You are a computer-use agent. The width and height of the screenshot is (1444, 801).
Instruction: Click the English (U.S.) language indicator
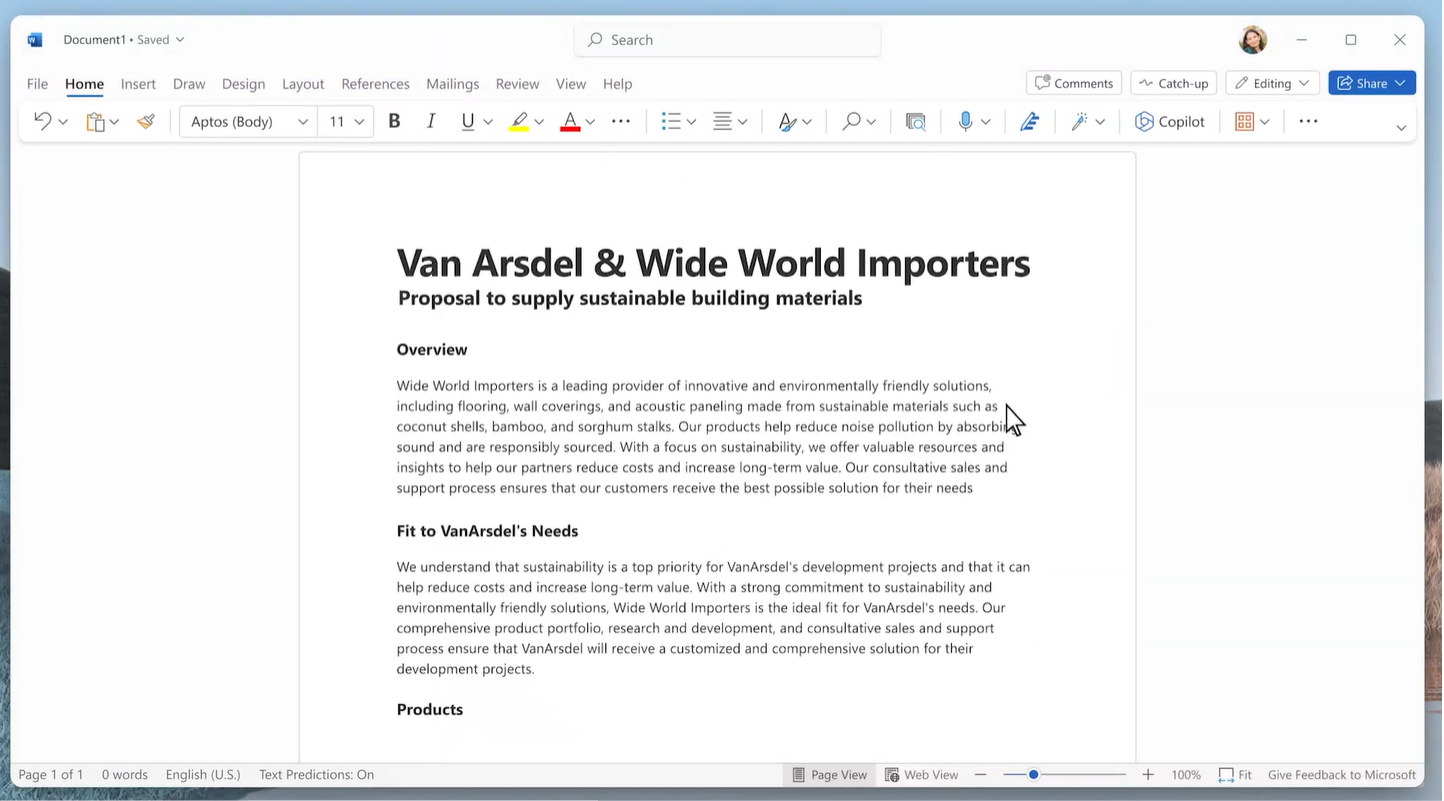coord(203,775)
